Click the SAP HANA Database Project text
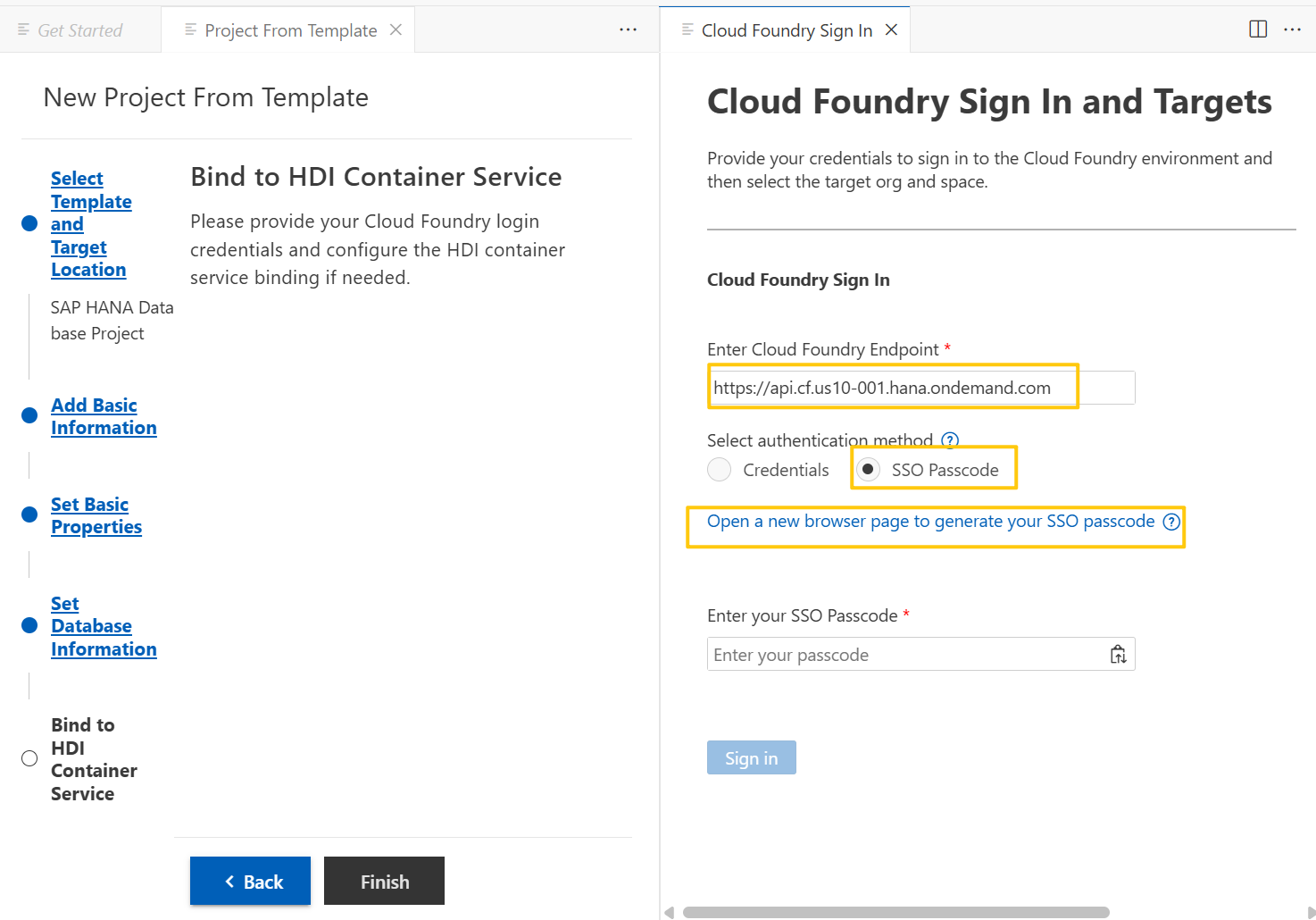 [112, 320]
